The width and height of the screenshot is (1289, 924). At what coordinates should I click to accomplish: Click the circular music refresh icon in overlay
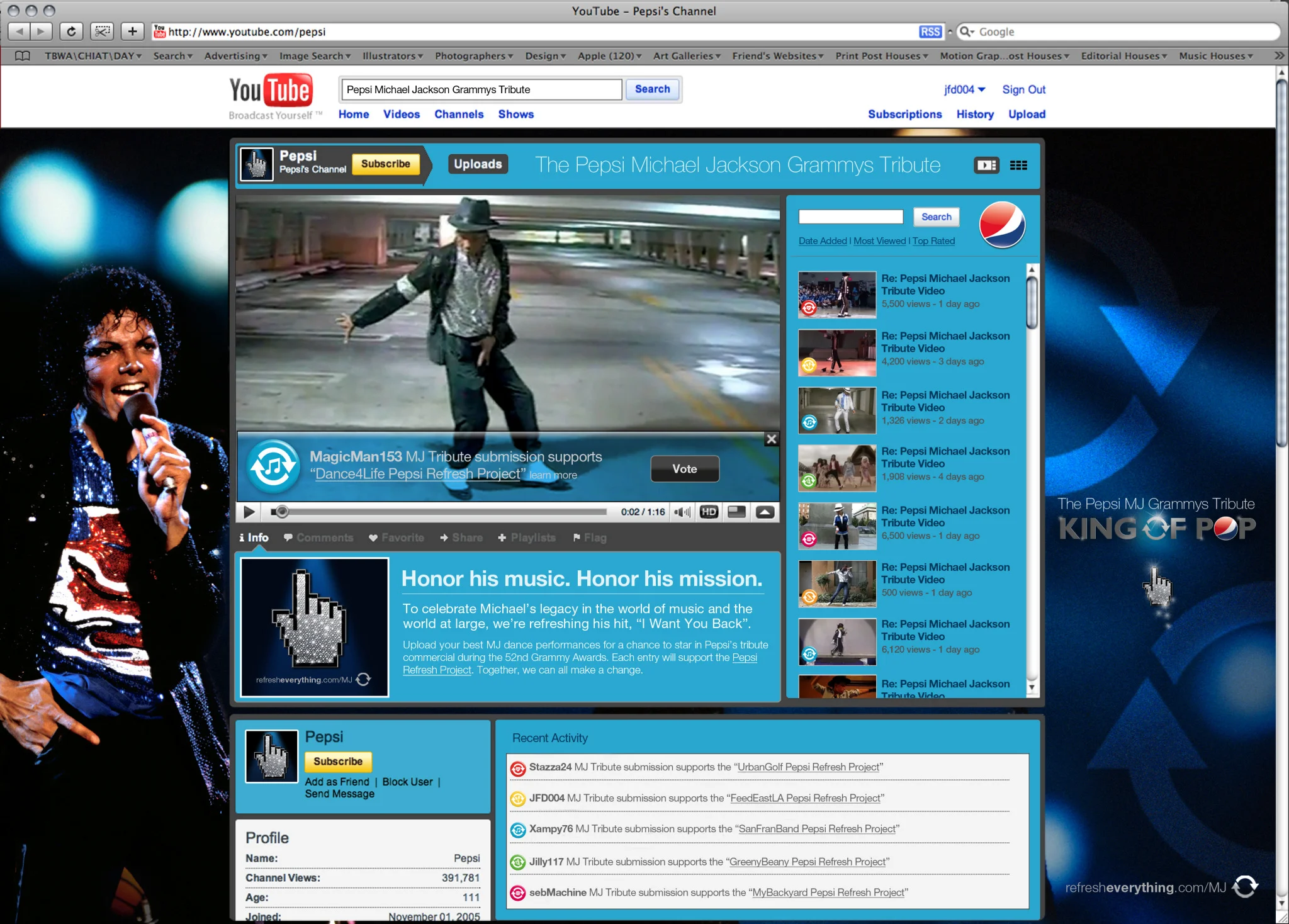[x=273, y=466]
